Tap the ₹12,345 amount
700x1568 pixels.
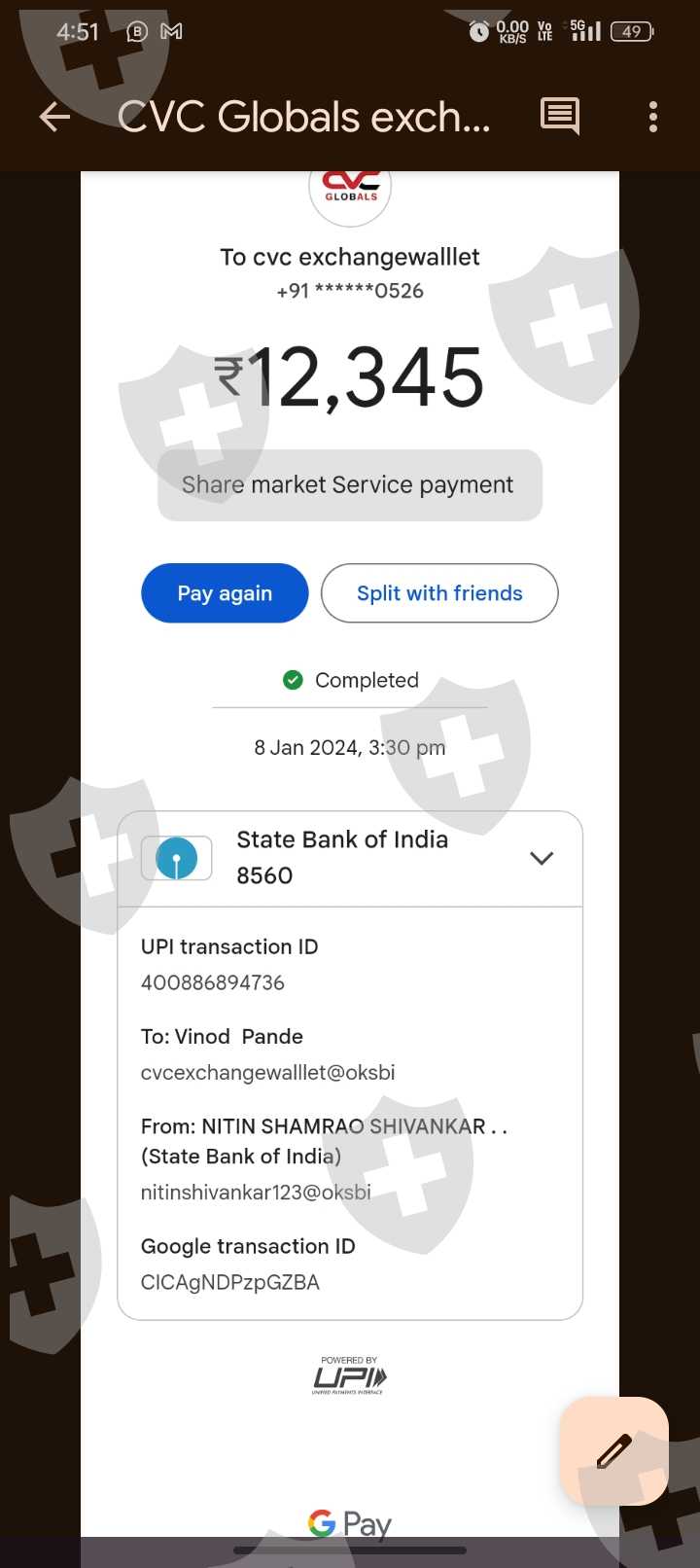click(x=349, y=377)
